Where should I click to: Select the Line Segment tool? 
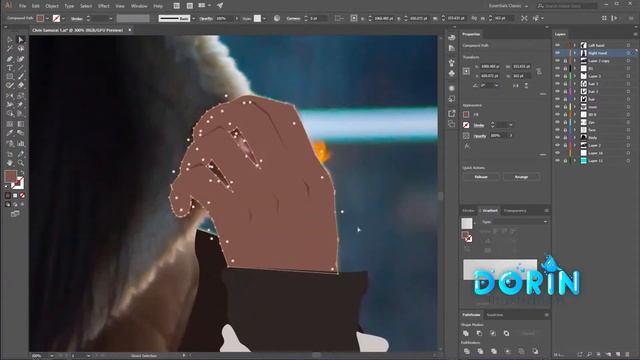20,68
